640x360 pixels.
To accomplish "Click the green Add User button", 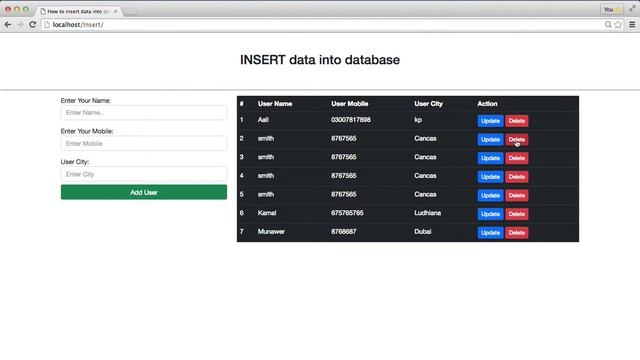I will pyautogui.click(x=144, y=192).
